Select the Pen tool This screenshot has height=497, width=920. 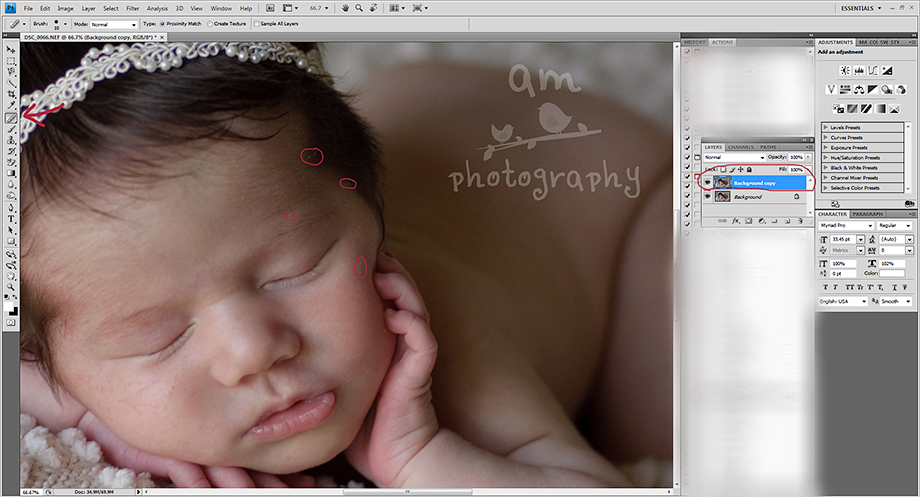(x=11, y=208)
